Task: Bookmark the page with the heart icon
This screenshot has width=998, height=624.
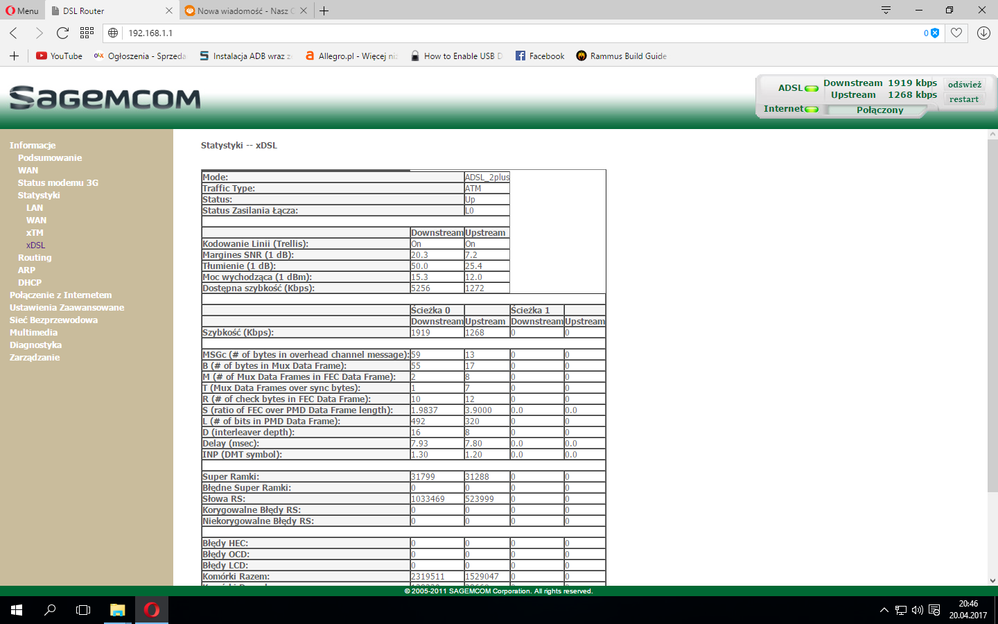Action: point(956,33)
